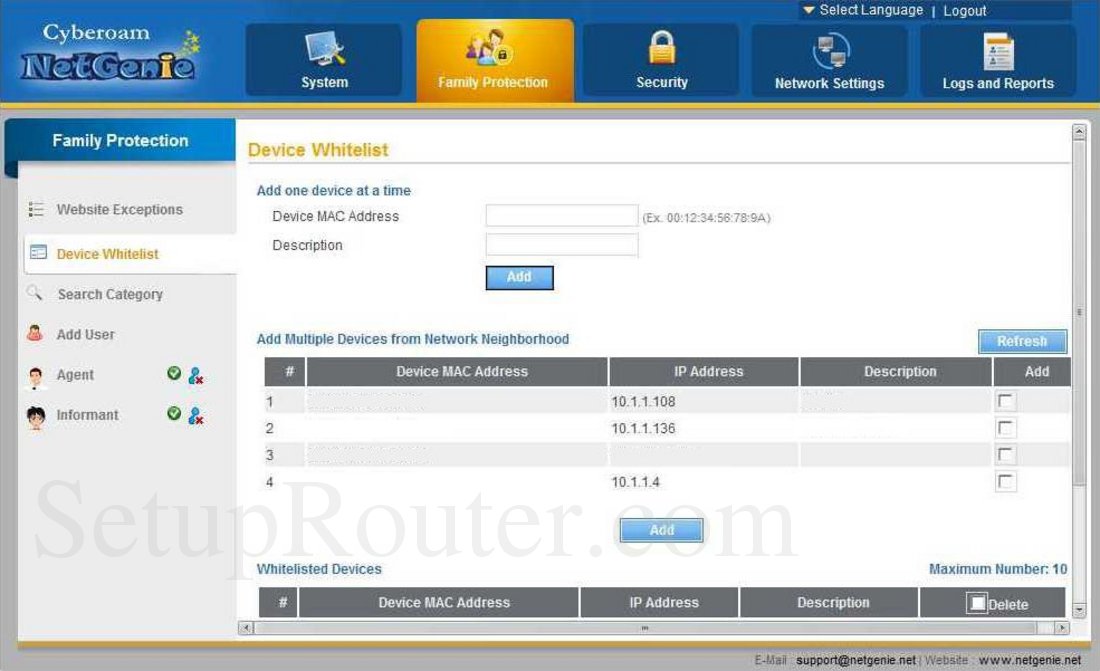
Task: Click the Whitelisted Devices heading
Action: (319, 569)
